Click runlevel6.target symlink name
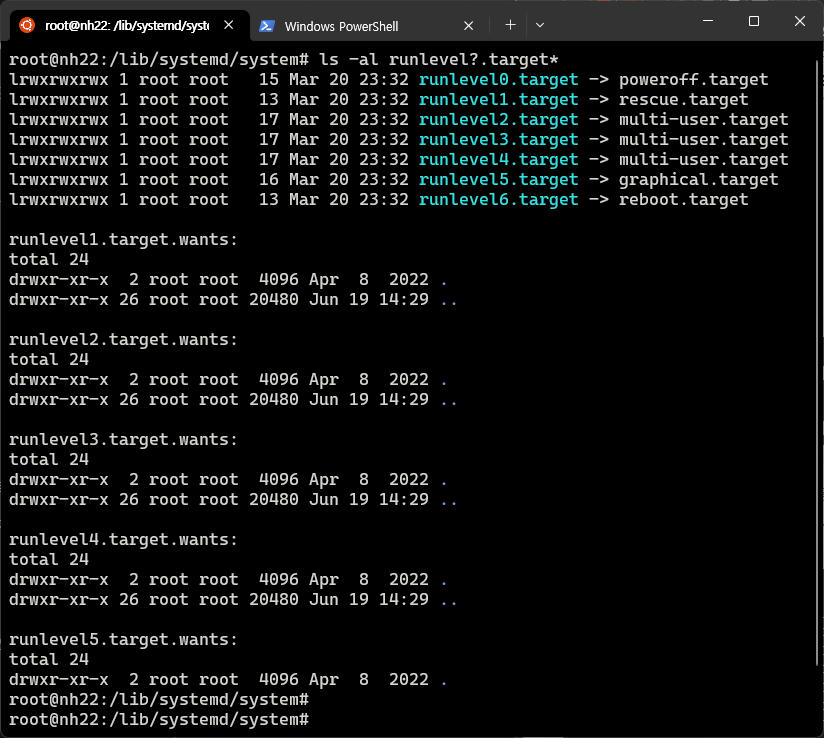Screen dimensions: 824x738 [x=498, y=199]
